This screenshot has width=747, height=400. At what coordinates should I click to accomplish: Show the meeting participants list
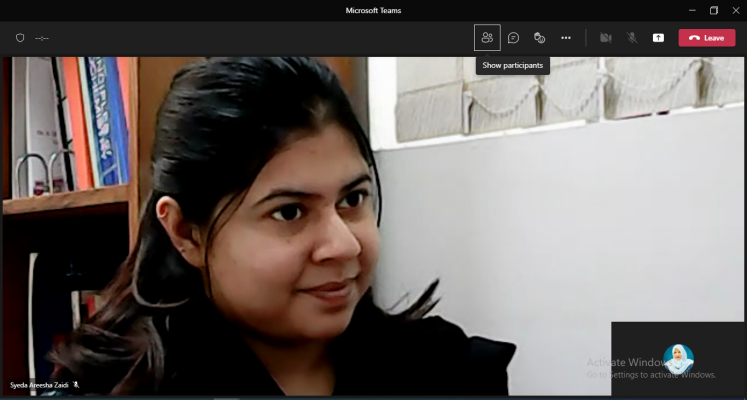point(487,38)
